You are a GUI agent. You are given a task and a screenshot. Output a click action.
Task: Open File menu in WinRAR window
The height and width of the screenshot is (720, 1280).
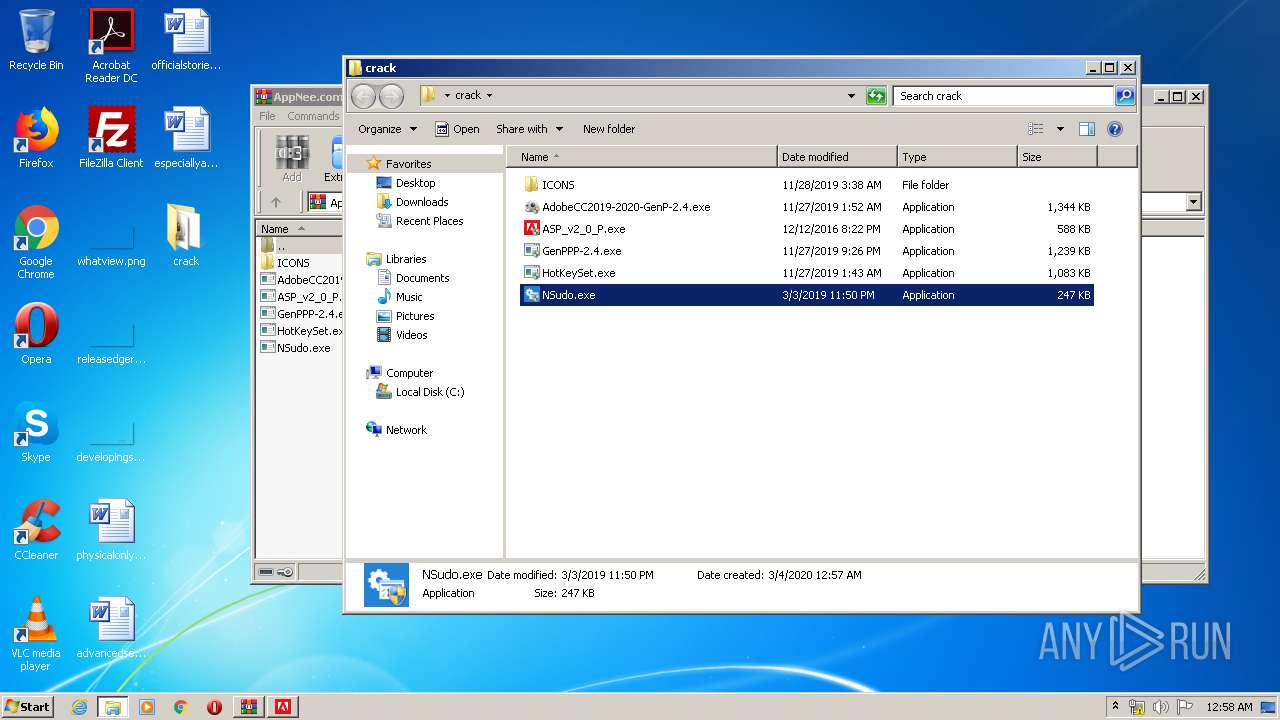pyautogui.click(x=267, y=116)
